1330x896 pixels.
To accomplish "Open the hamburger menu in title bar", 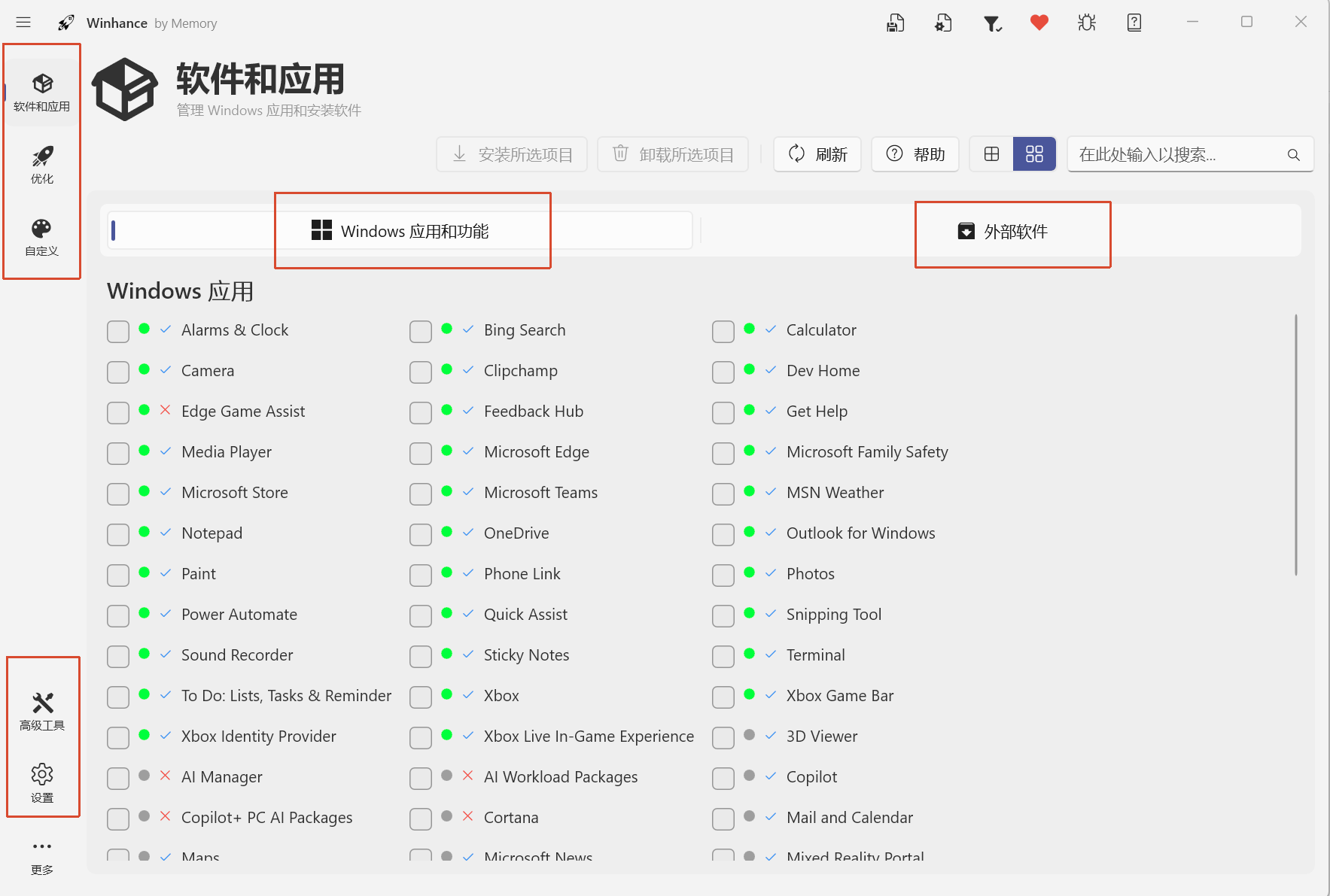I will click(x=23, y=23).
